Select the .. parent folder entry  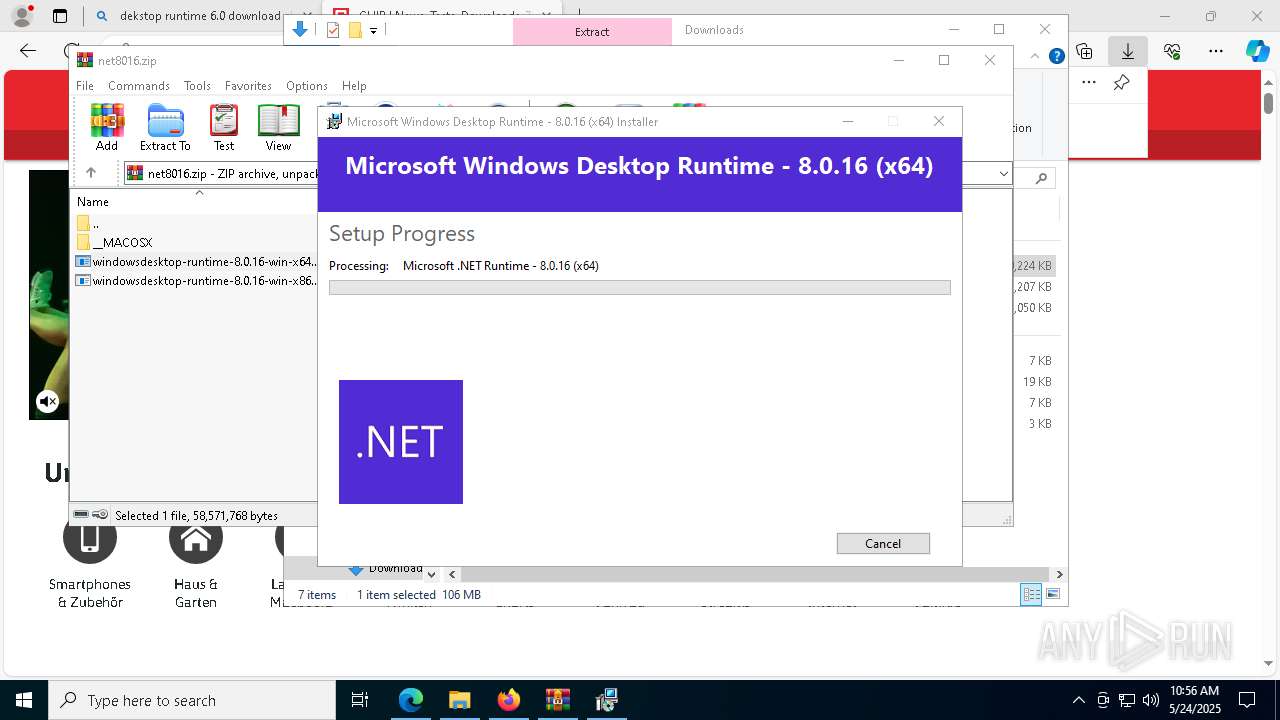[x=87, y=224]
